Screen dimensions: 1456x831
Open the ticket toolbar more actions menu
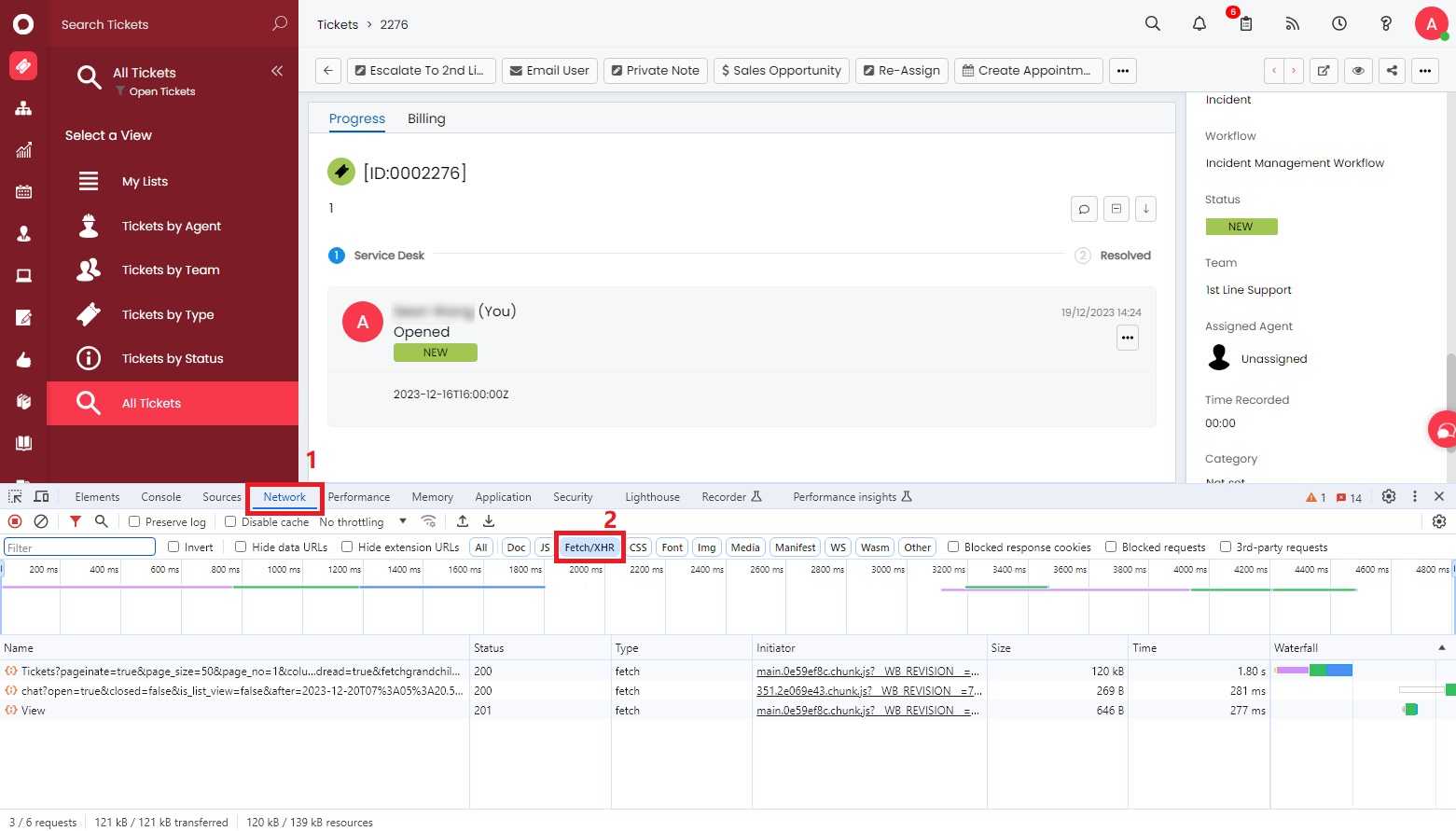click(1122, 71)
